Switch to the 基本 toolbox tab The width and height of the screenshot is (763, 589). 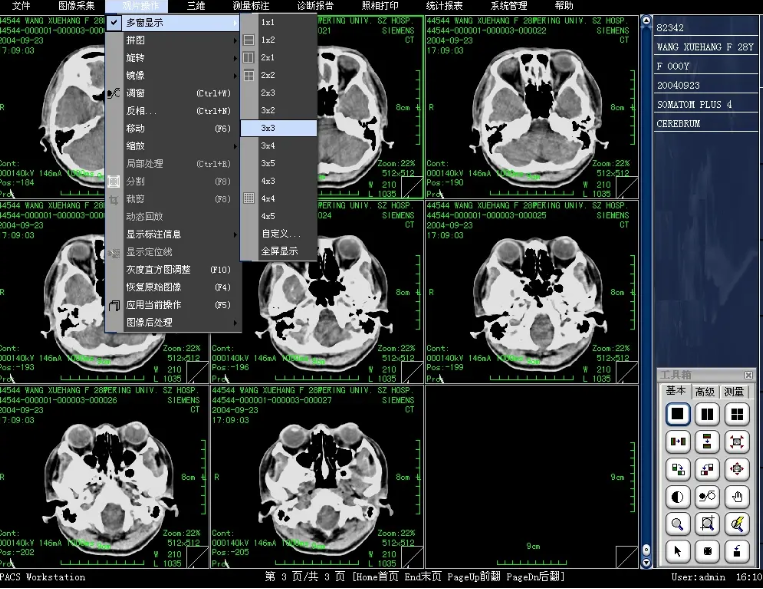[675, 391]
